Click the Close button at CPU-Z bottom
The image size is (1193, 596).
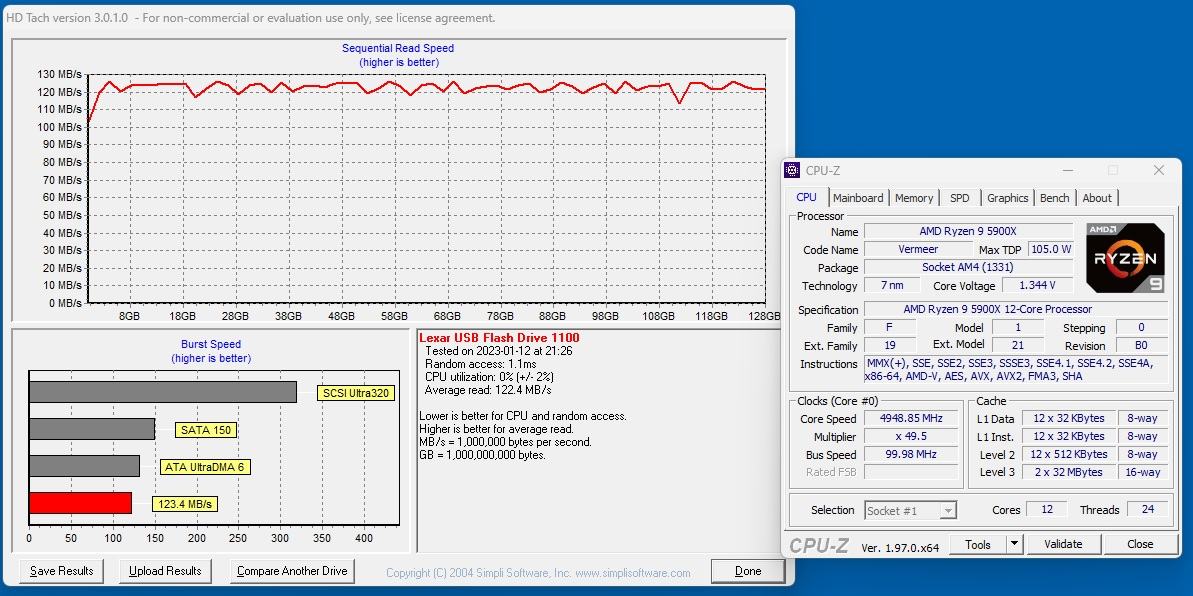point(1140,544)
